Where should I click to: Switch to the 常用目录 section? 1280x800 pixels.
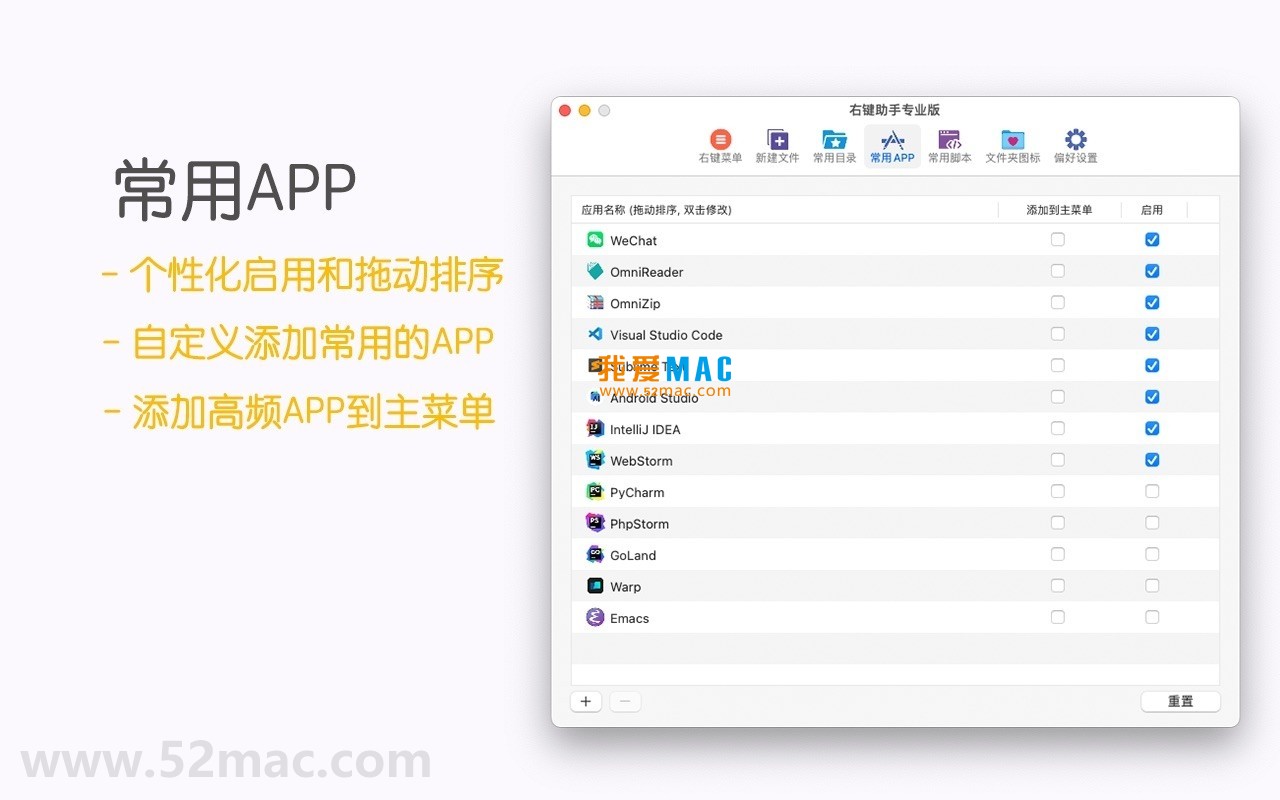(834, 146)
